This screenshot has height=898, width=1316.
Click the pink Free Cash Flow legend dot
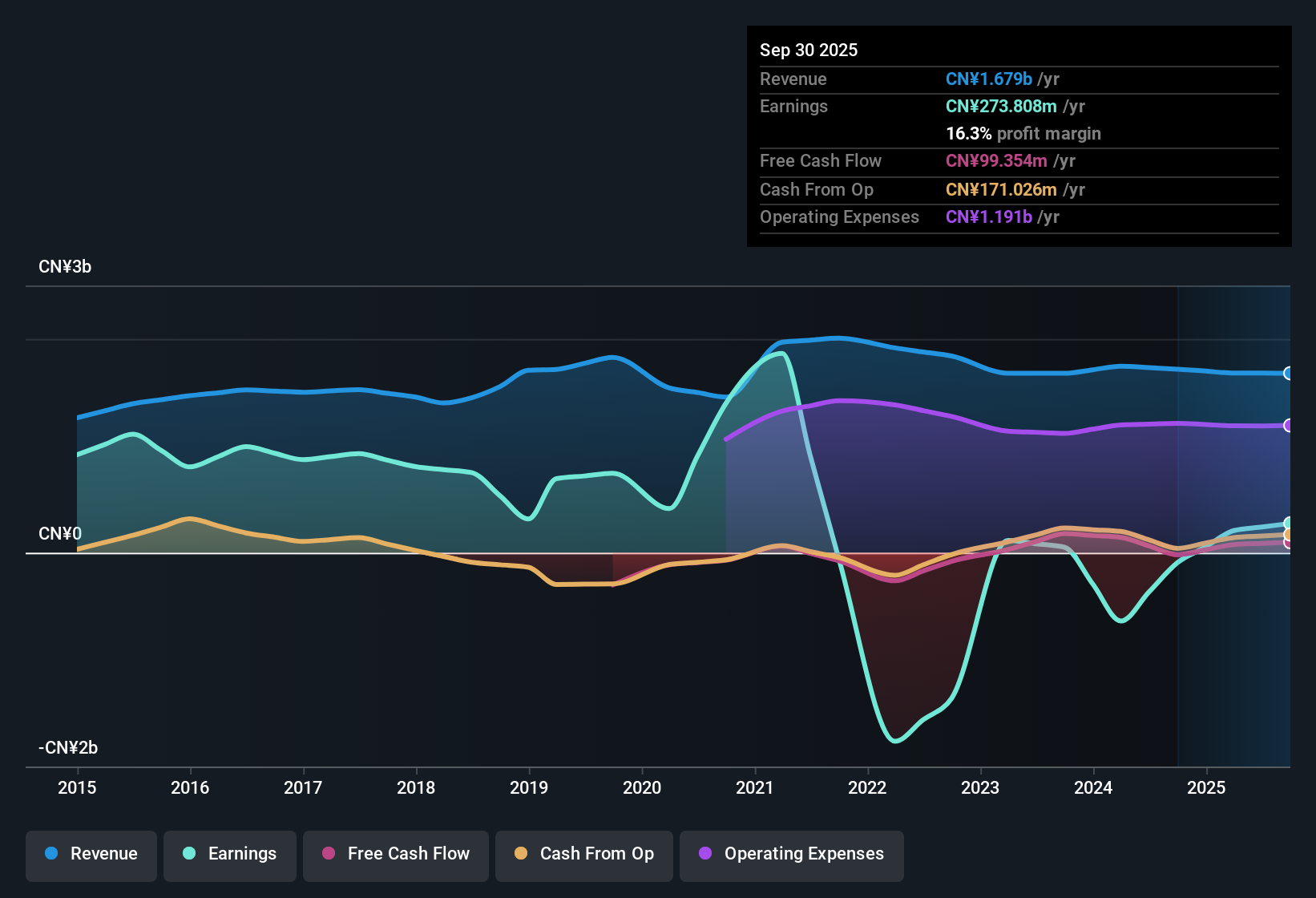(329, 854)
